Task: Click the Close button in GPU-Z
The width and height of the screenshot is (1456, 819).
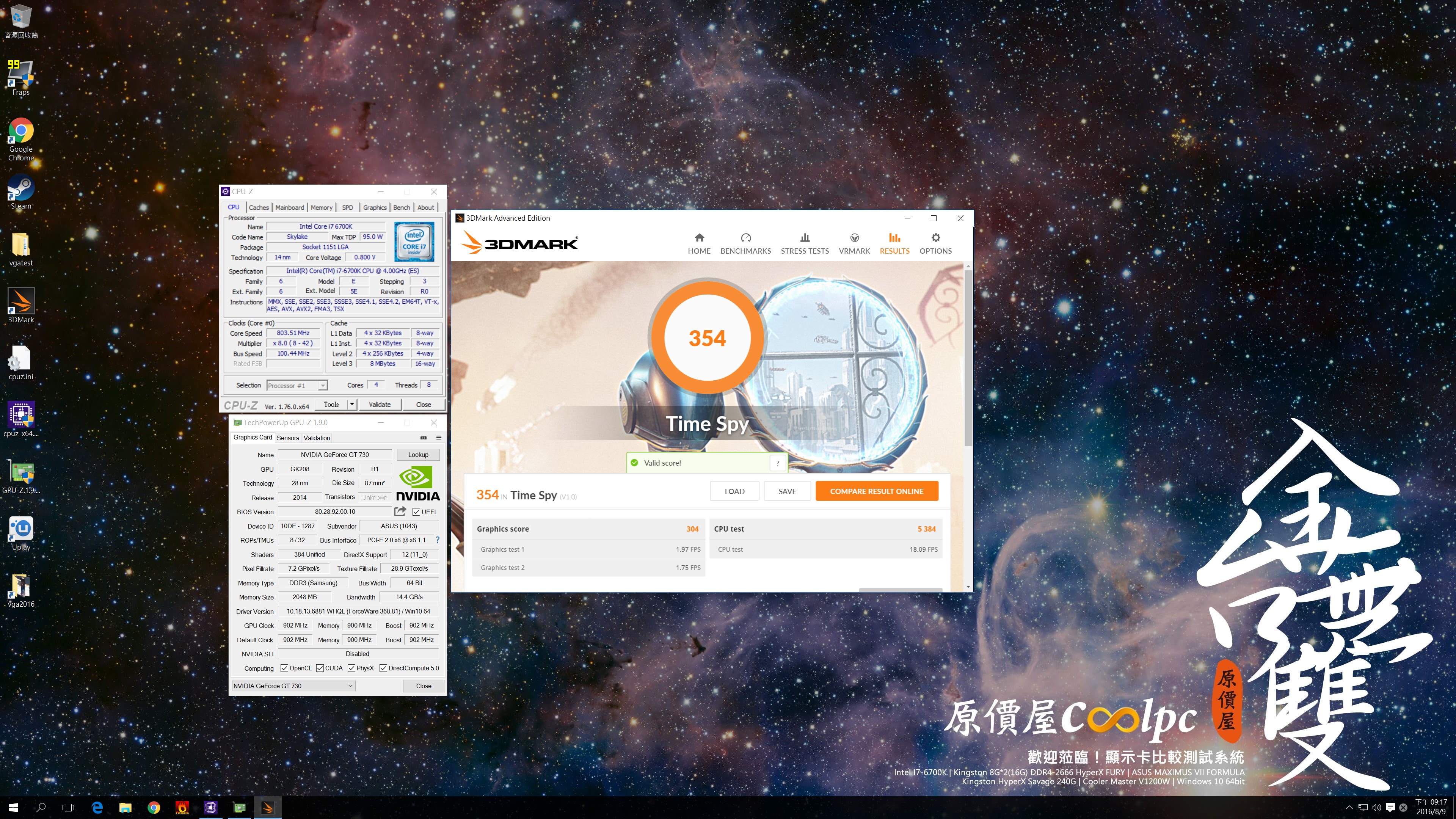Action: point(424,686)
